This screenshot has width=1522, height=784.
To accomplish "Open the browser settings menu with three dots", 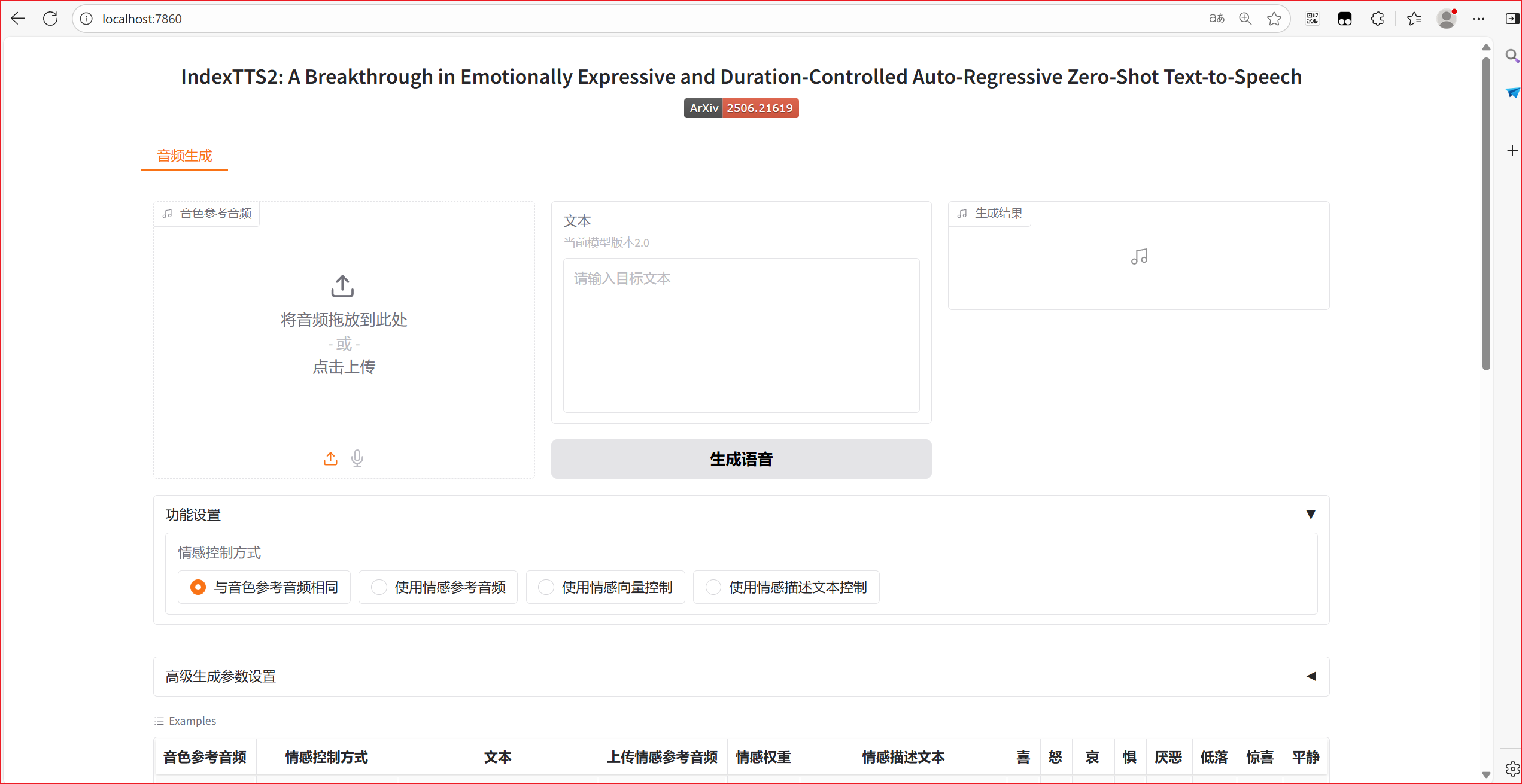I will click(1478, 19).
